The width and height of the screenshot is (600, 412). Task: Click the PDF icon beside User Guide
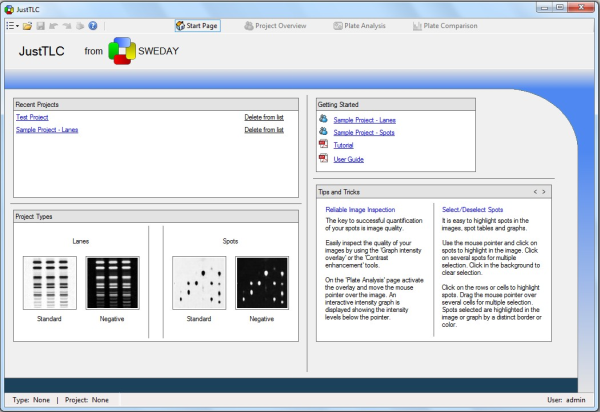click(323, 158)
